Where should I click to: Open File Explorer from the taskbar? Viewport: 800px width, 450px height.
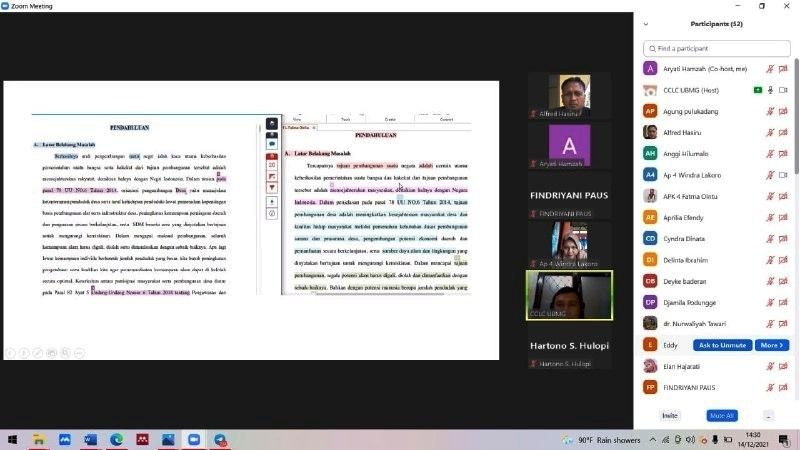[x=39, y=439]
